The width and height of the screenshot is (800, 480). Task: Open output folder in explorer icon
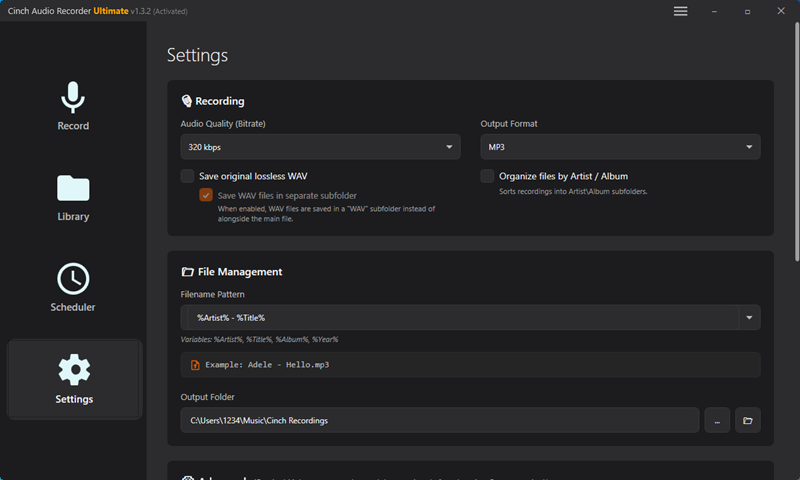[747, 420]
